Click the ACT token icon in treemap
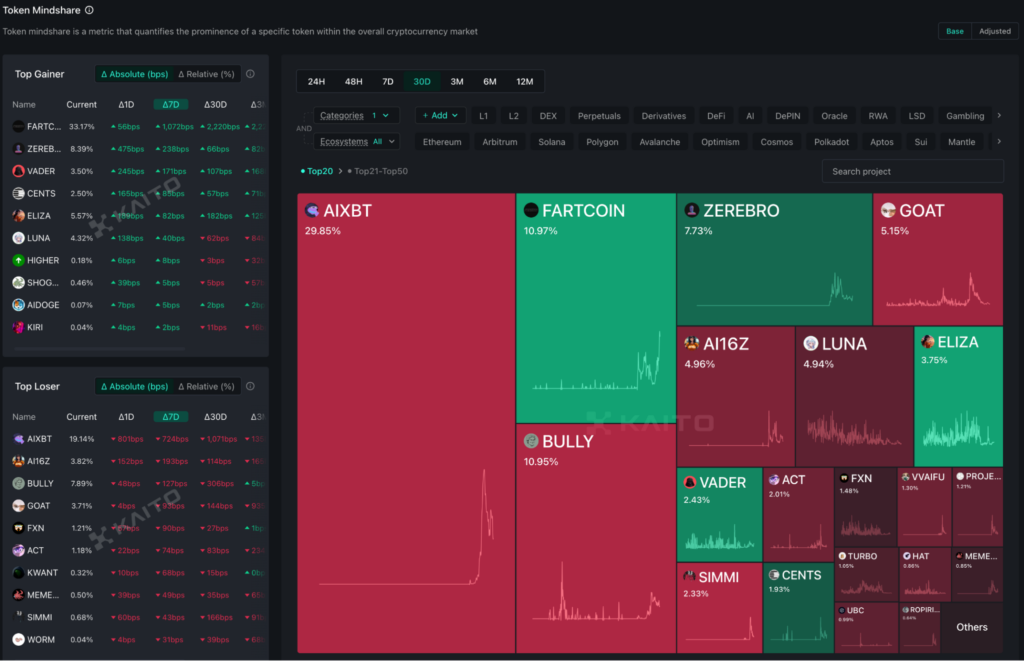The height and width of the screenshot is (661, 1024). 774,480
